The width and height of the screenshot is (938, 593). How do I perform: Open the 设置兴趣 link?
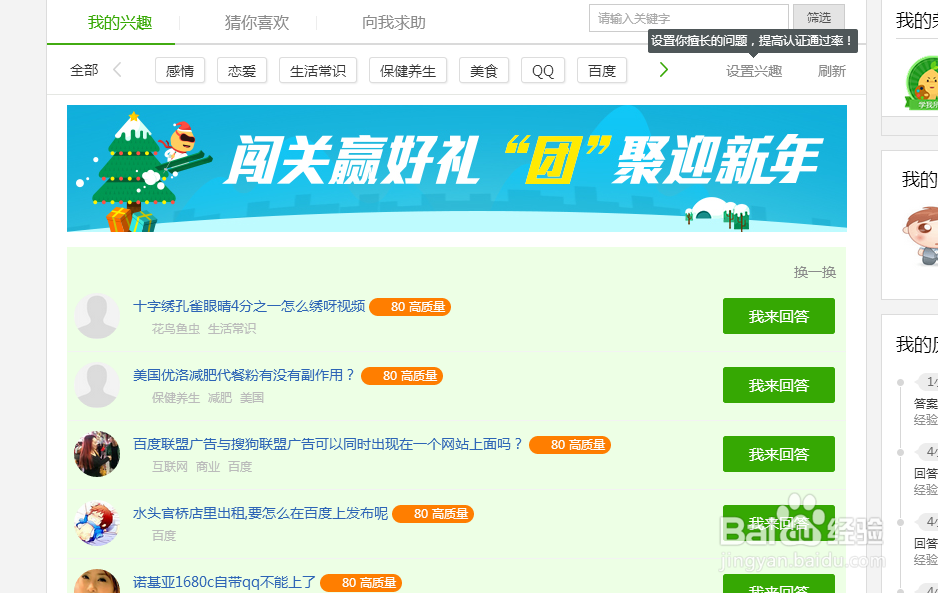[754, 71]
